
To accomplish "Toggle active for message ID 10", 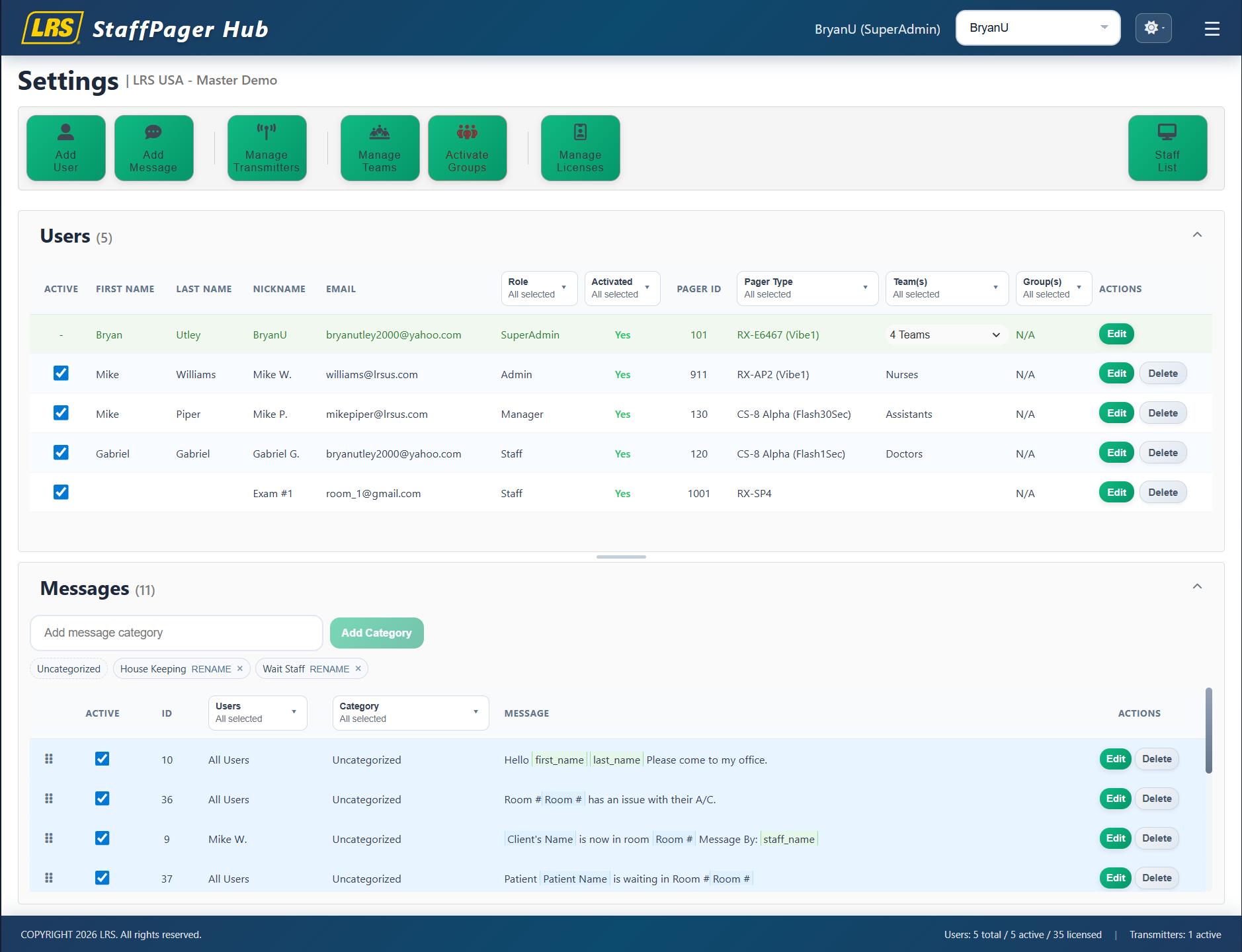I will click(x=102, y=758).
